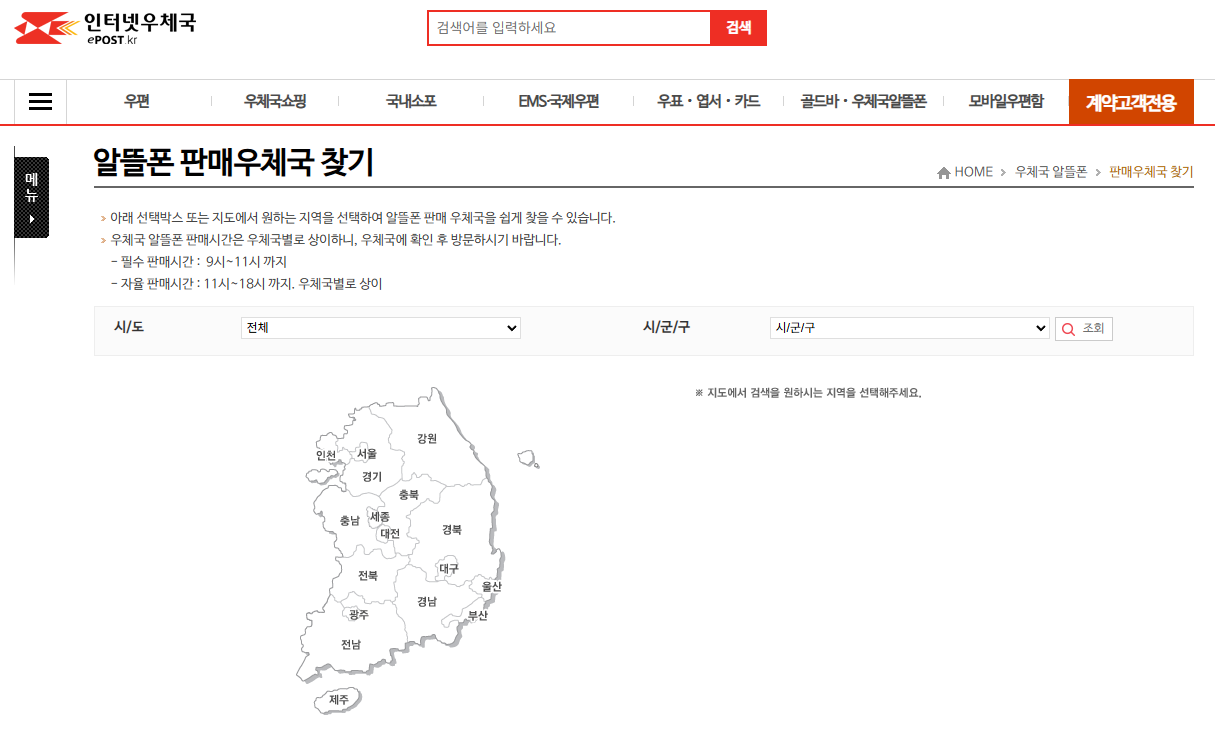Click the HOME house icon in breadcrumb

(x=941, y=171)
